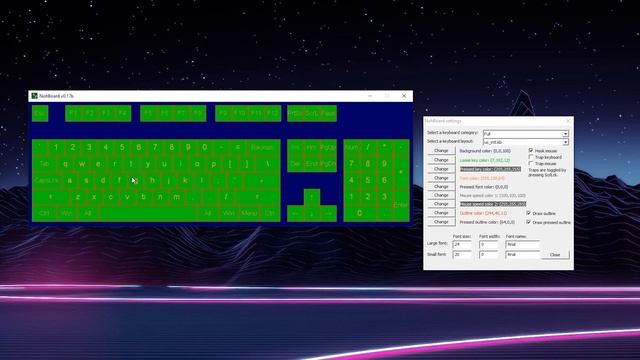
Task: Click the numpad Enter key
Action: tap(401, 205)
